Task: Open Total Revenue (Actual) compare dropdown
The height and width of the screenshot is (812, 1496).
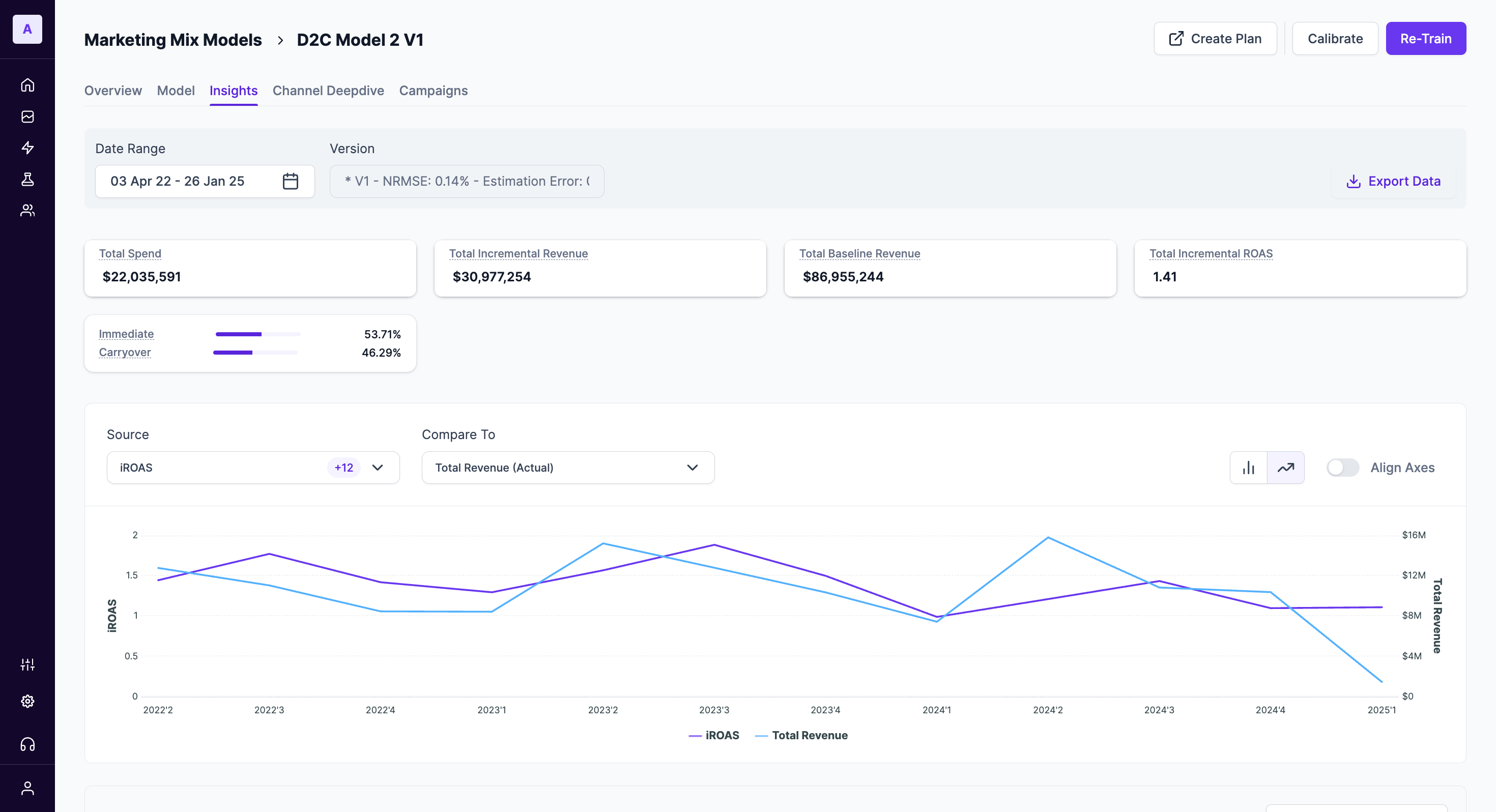Action: coord(567,468)
